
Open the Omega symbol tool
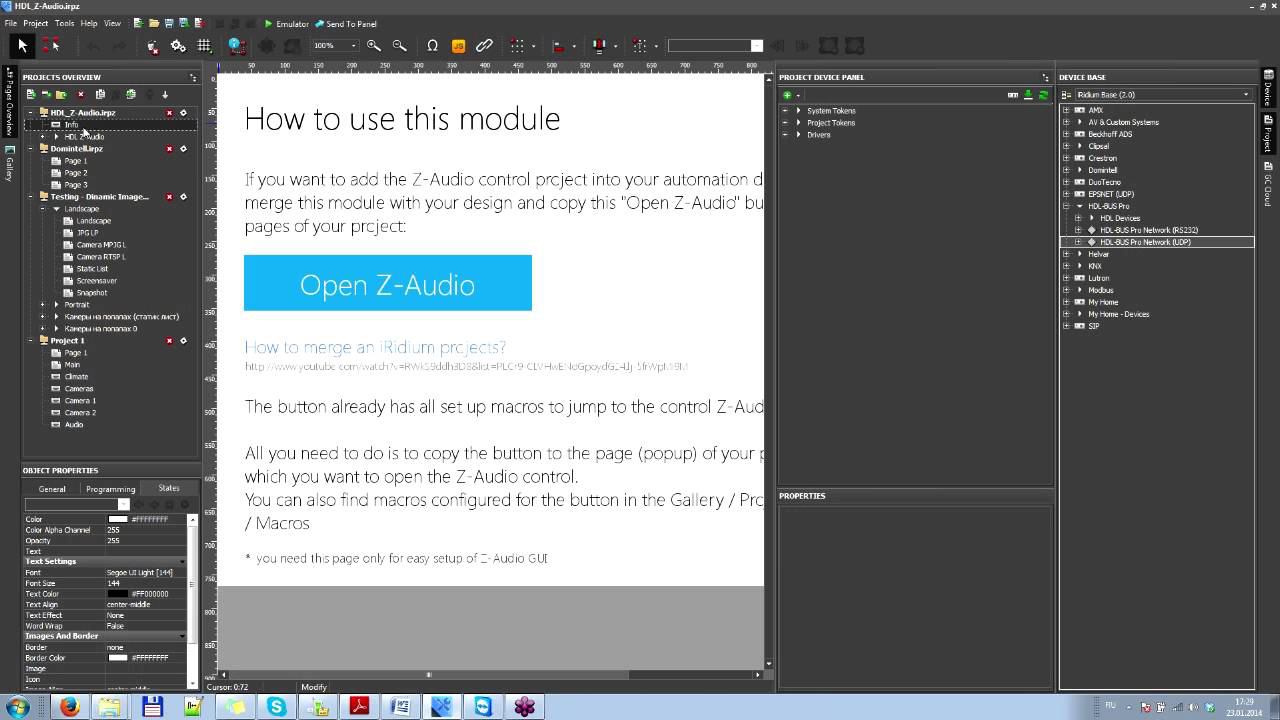coord(432,45)
